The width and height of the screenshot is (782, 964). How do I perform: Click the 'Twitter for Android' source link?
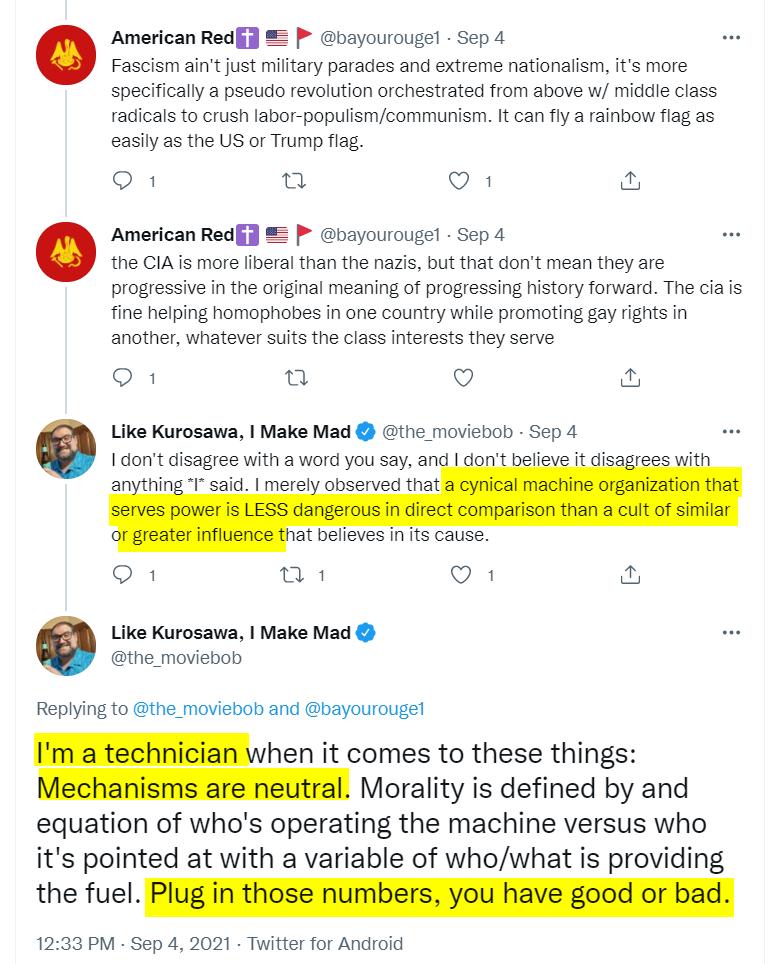click(325, 943)
